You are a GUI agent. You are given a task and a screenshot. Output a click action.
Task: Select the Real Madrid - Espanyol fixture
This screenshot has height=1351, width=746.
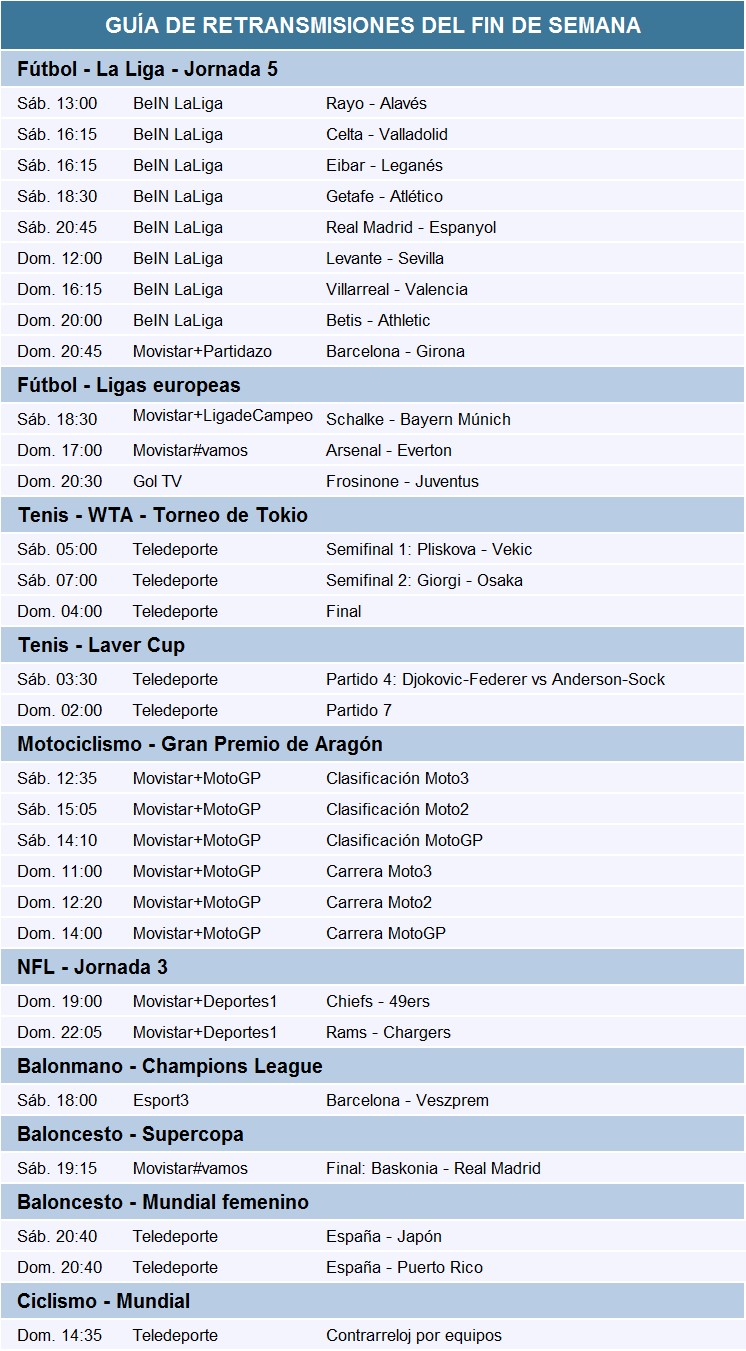(411, 227)
